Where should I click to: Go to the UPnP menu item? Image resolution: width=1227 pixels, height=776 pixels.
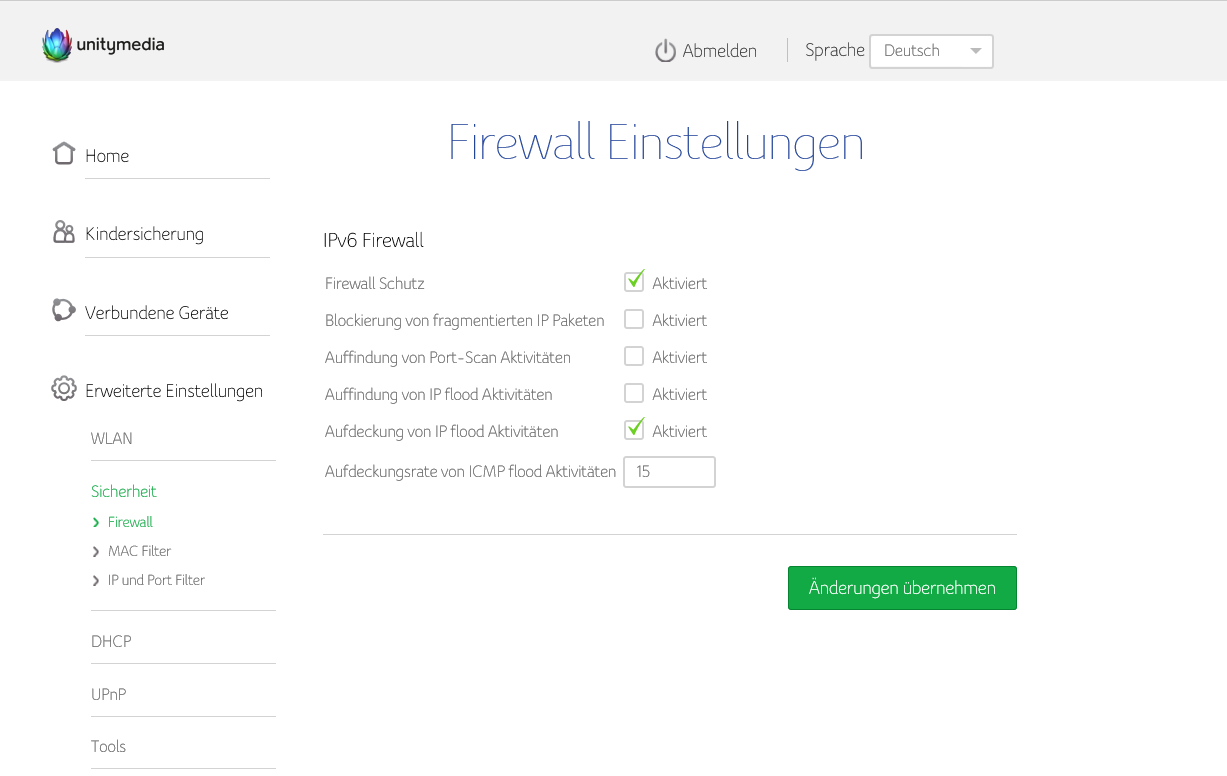[x=108, y=695]
